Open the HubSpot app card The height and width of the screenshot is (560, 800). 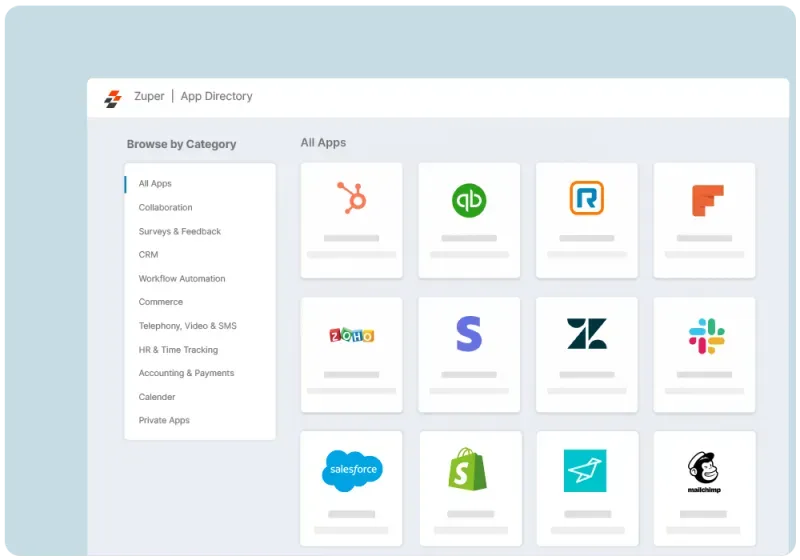click(x=352, y=220)
